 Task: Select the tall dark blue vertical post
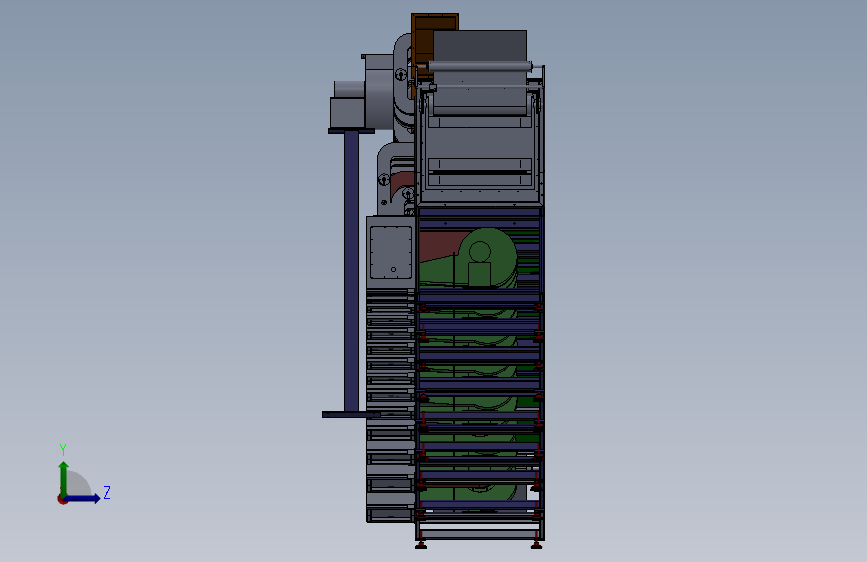pyautogui.click(x=351, y=272)
